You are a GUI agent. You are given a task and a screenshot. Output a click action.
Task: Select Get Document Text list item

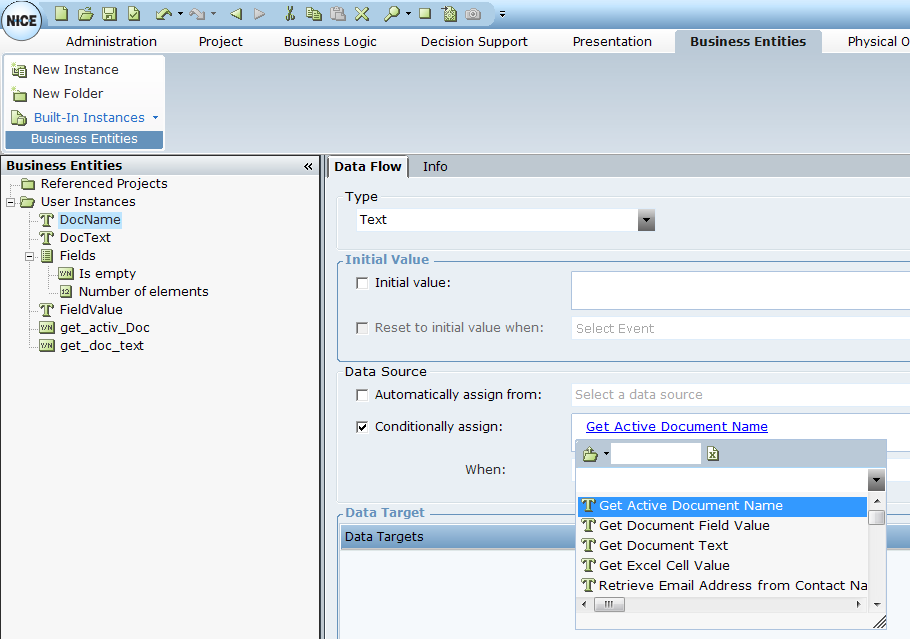pos(663,546)
